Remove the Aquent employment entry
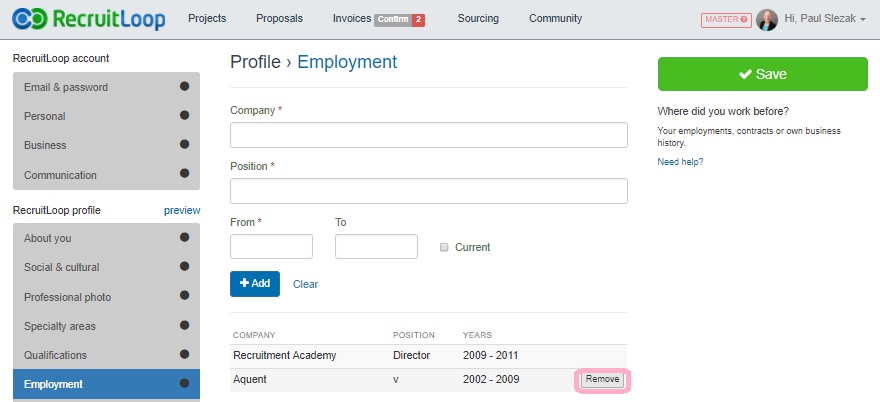This screenshot has height=402, width=880. click(602, 380)
